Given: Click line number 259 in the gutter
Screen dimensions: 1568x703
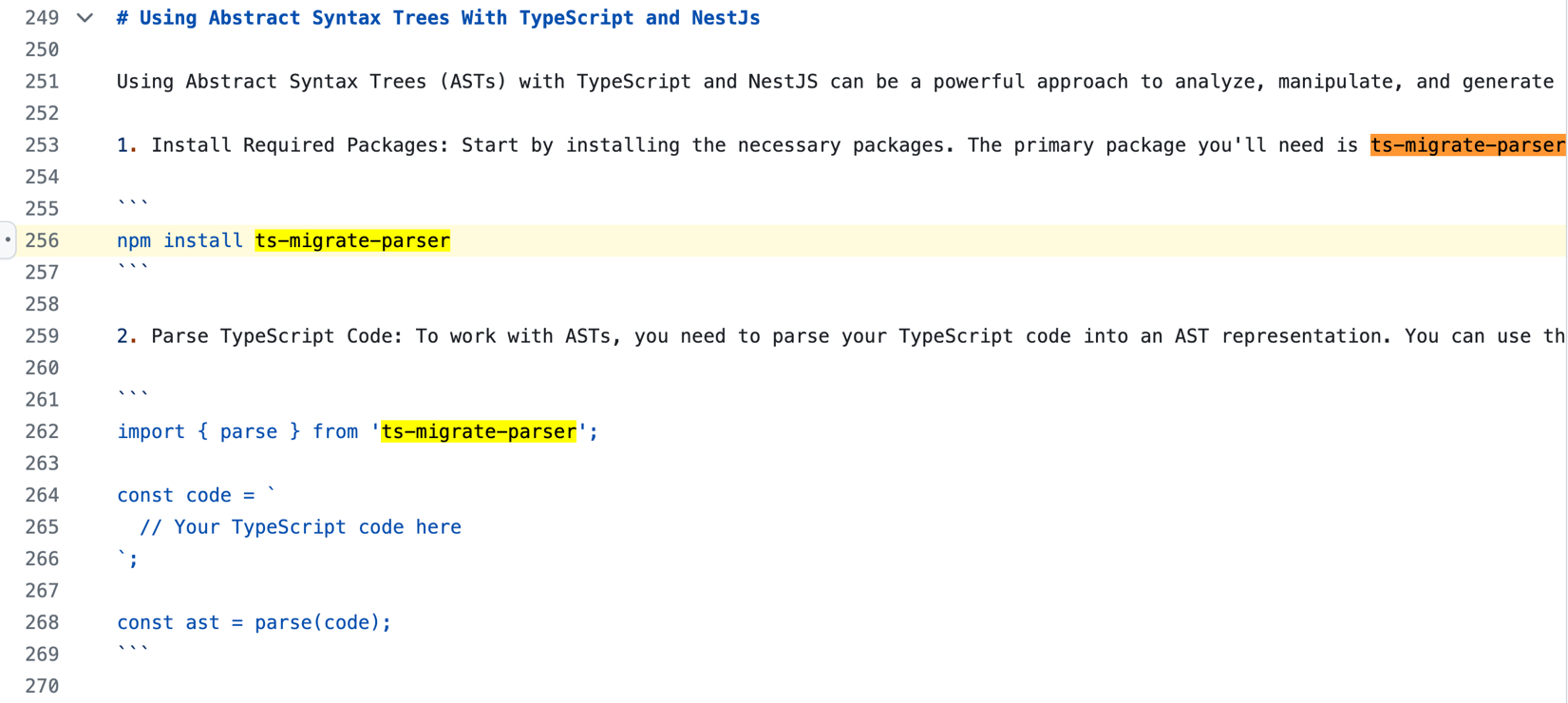Looking at the screenshot, I should tap(42, 336).
